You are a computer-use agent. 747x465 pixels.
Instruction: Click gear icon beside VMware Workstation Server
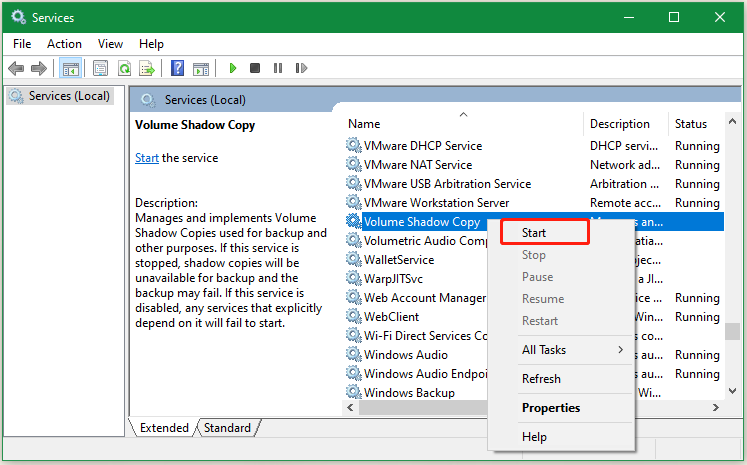pos(353,202)
